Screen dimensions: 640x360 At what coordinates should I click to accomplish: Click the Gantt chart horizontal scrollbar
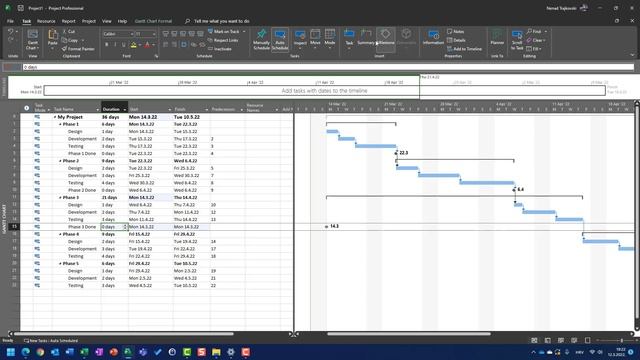click(x=409, y=334)
